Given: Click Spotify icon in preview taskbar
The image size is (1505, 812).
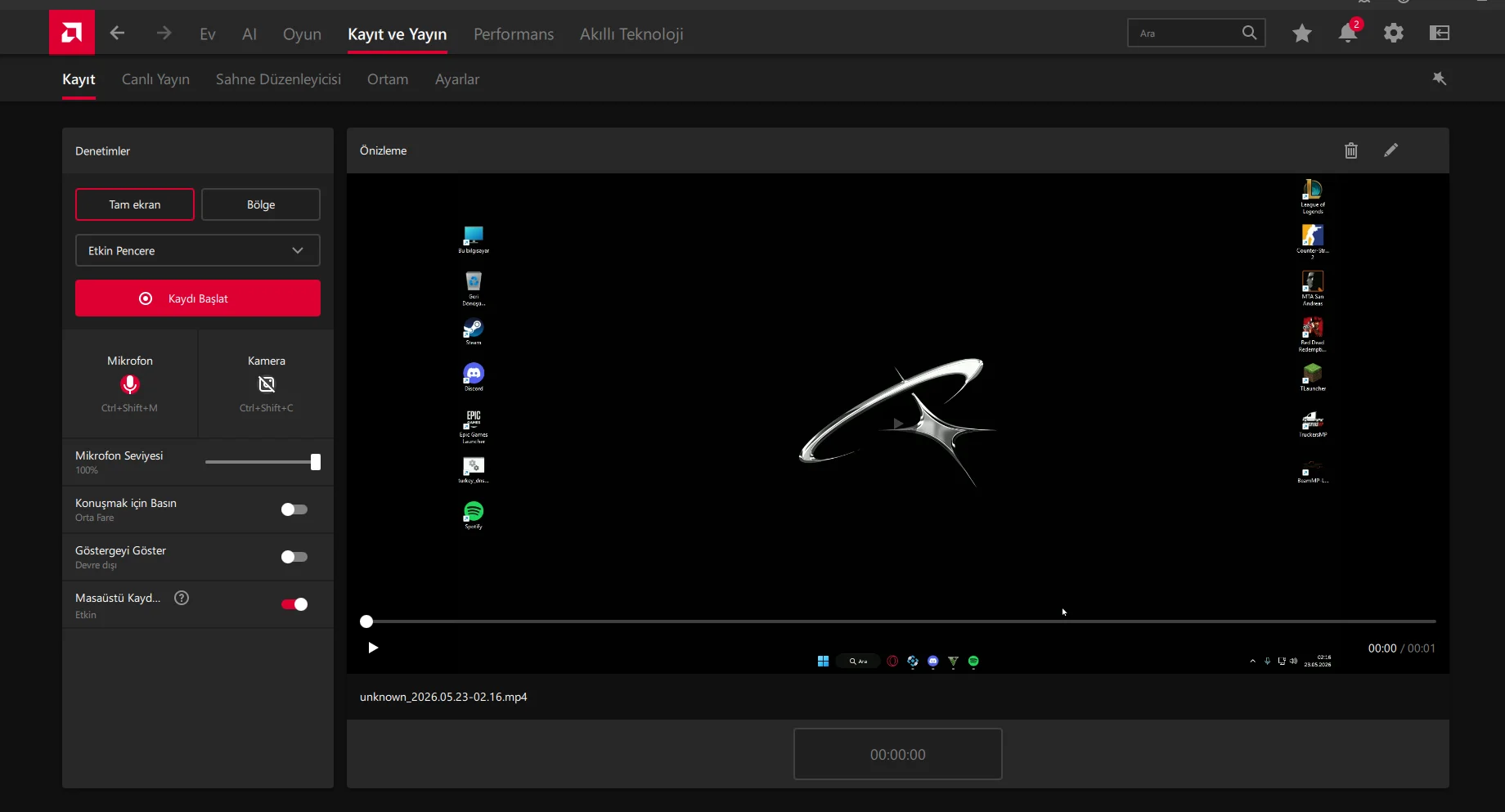Looking at the screenshot, I should [973, 661].
